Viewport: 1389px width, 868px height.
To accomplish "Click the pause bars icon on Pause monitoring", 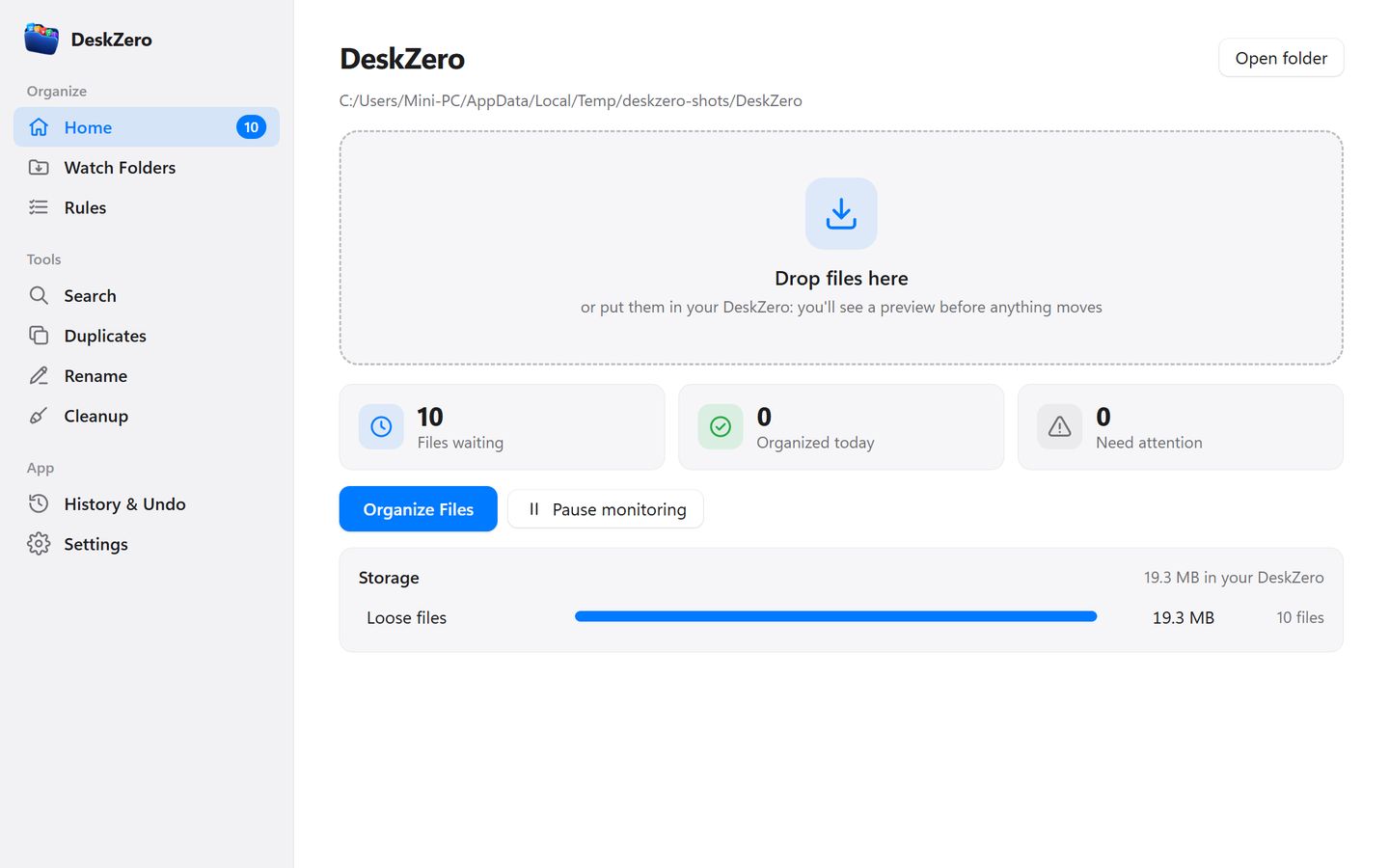I will pyautogui.click(x=533, y=509).
